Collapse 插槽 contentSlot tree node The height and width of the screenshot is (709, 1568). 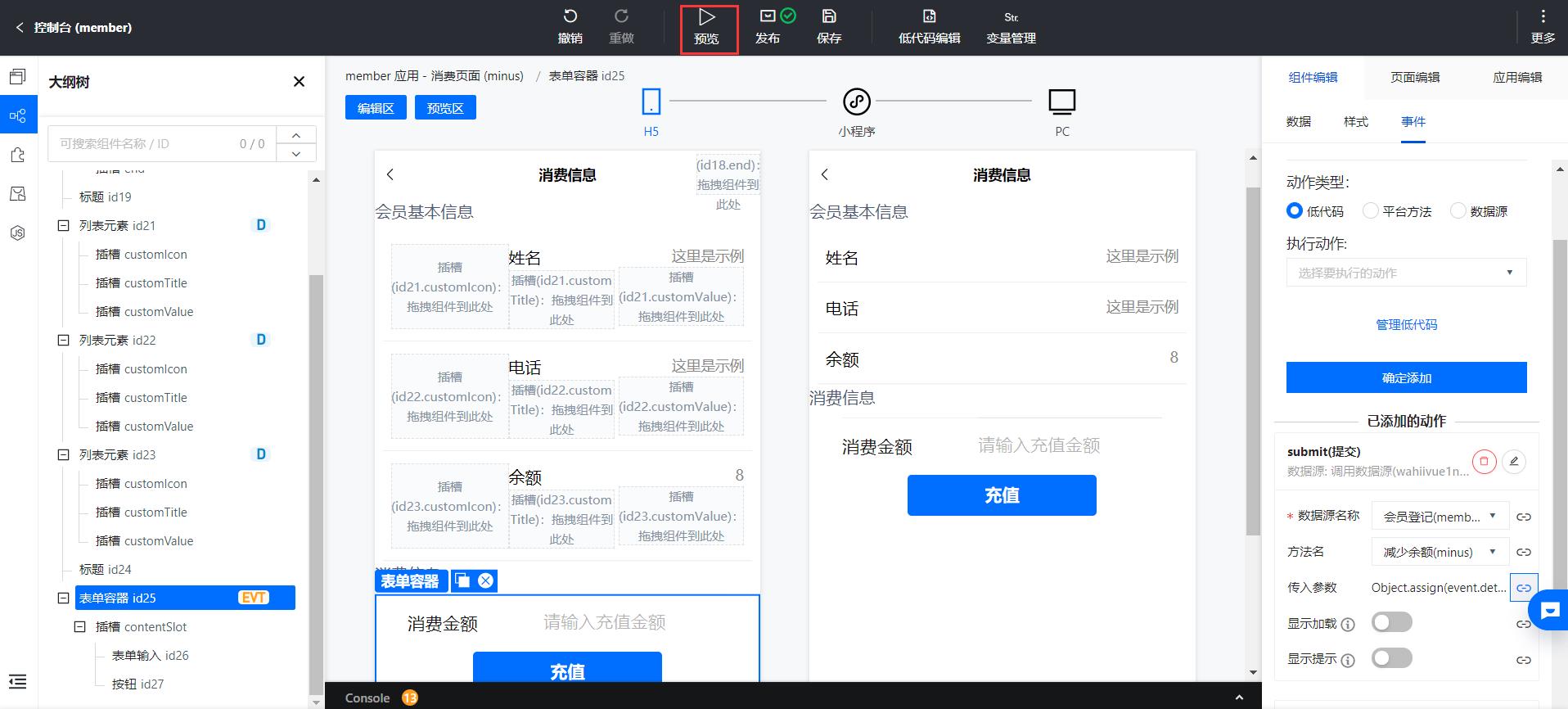(79, 626)
